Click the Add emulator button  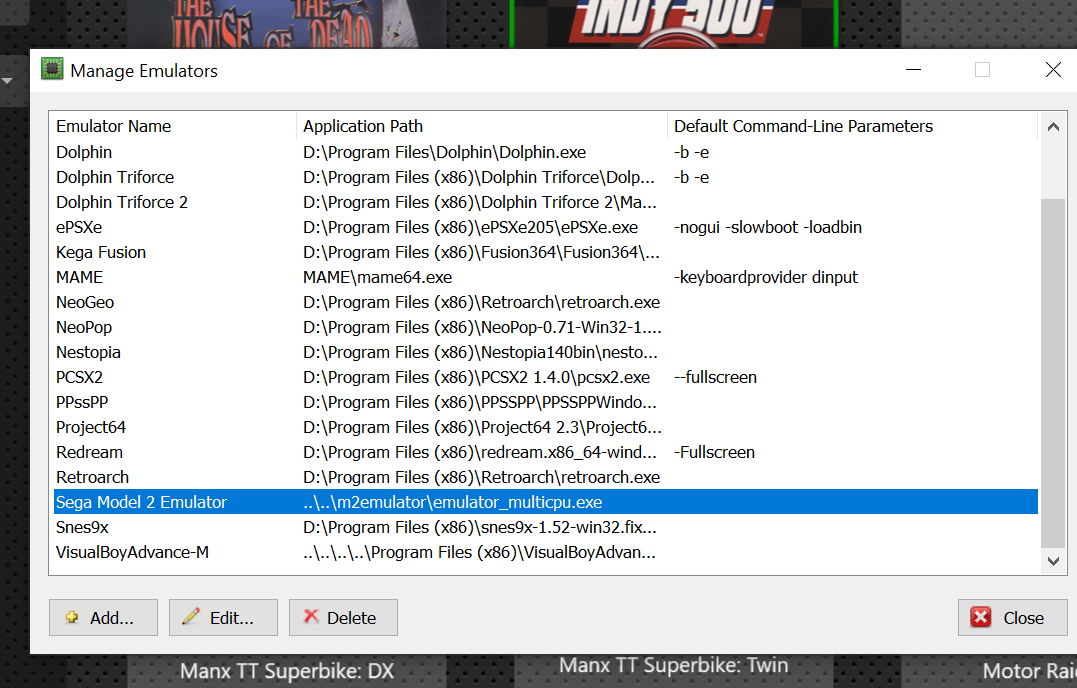point(103,617)
